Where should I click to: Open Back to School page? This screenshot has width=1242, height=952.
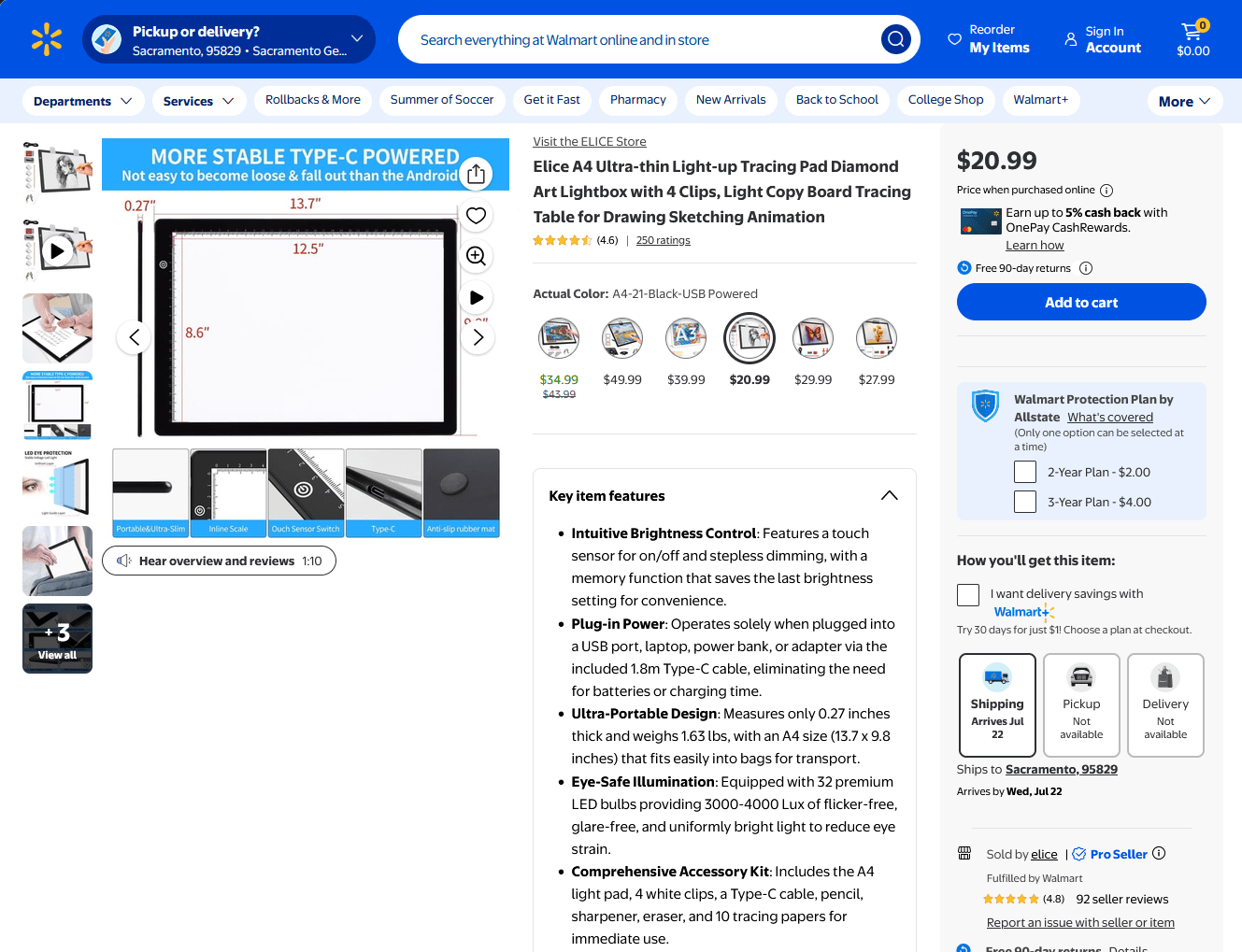[x=837, y=100]
